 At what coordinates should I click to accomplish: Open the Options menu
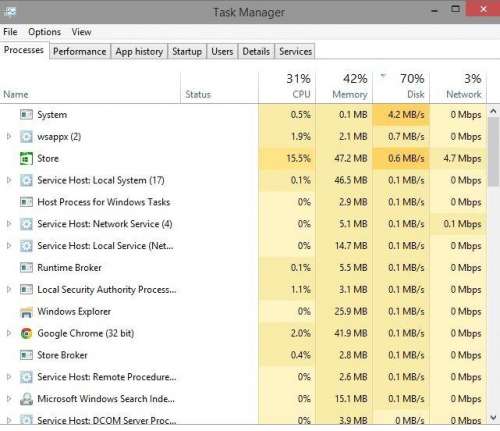pos(45,32)
